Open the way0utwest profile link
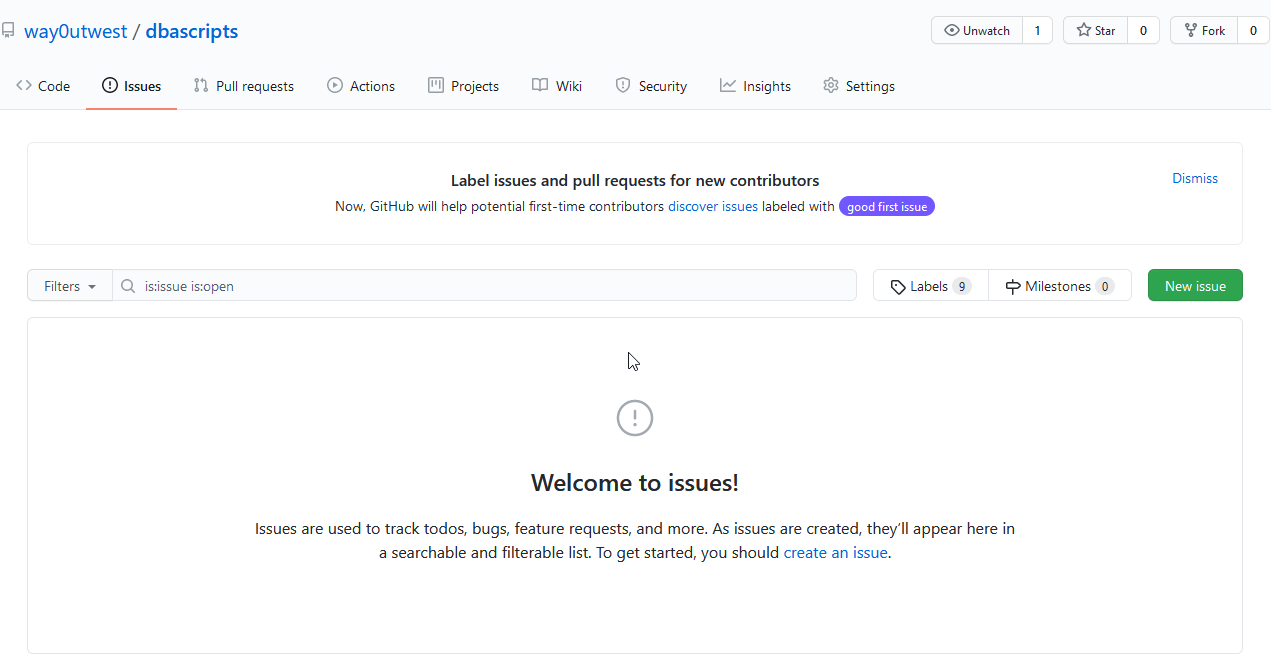Screen dimensions: 1271x667 click(76, 31)
